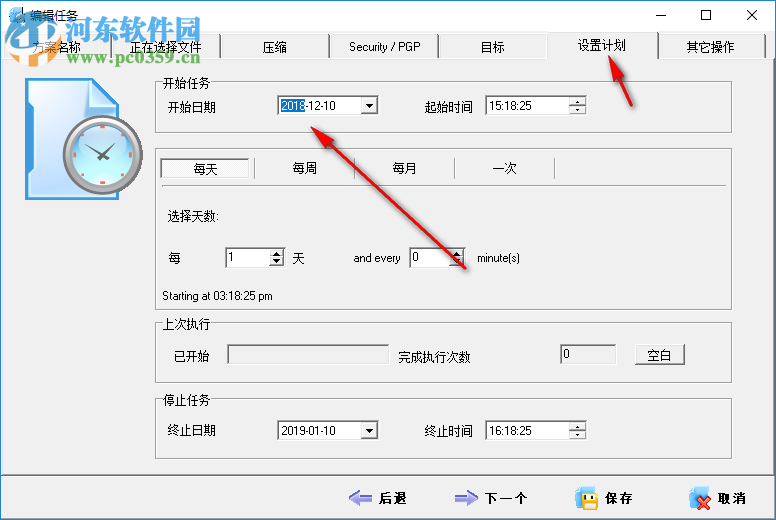The height and width of the screenshot is (520, 776).
Task: Increase 起始时间 with the up spinner
Action: click(x=578, y=101)
